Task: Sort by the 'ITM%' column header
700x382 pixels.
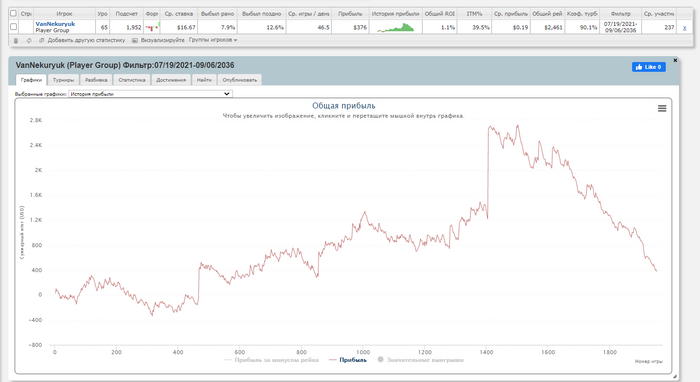Action: point(474,14)
